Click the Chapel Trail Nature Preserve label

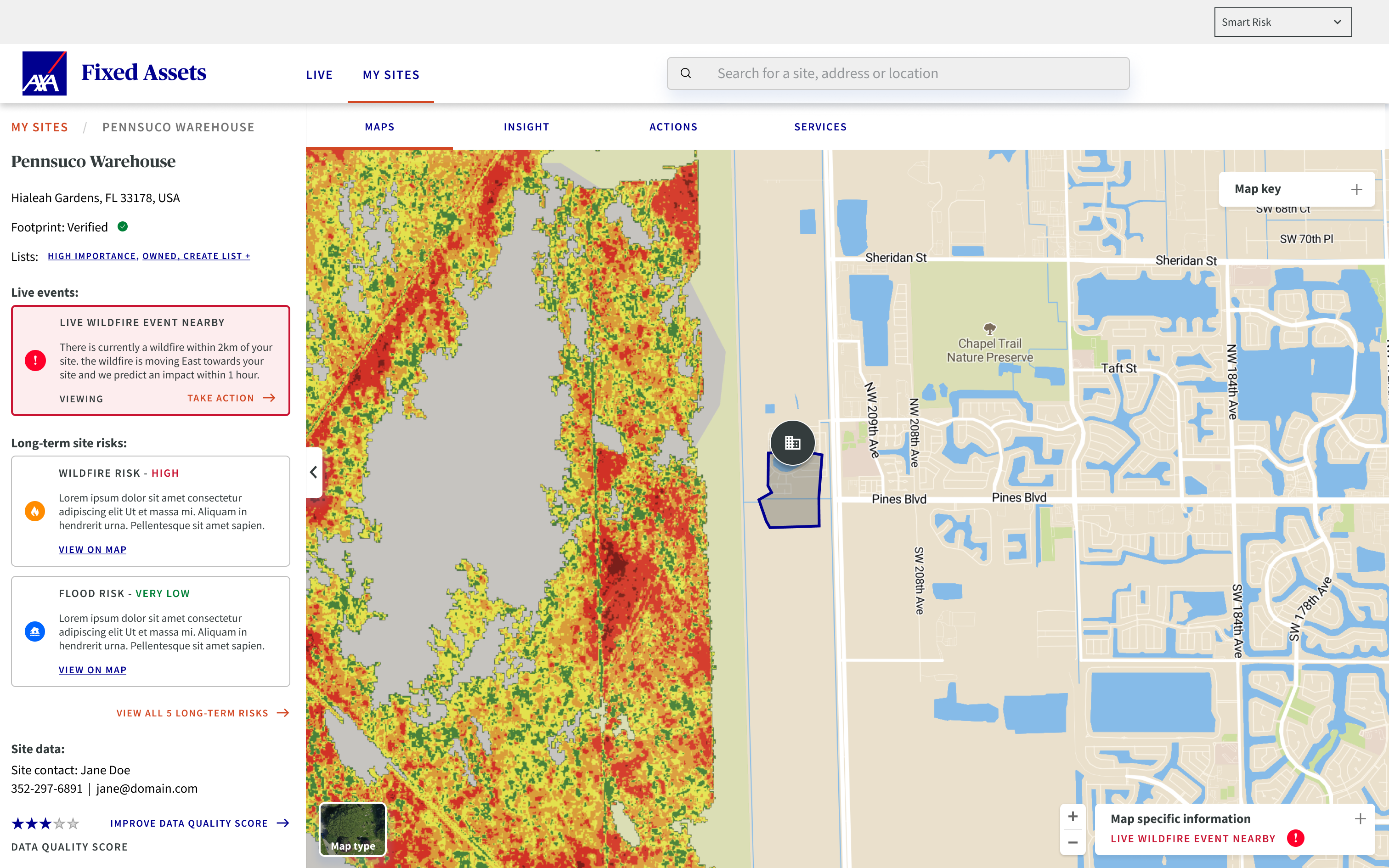(989, 350)
